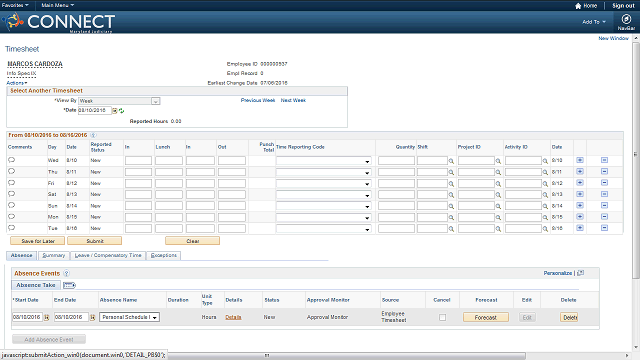Open comment bubble for Wed 8/10 row
Screen dimensions: 640x360
(x=11, y=160)
